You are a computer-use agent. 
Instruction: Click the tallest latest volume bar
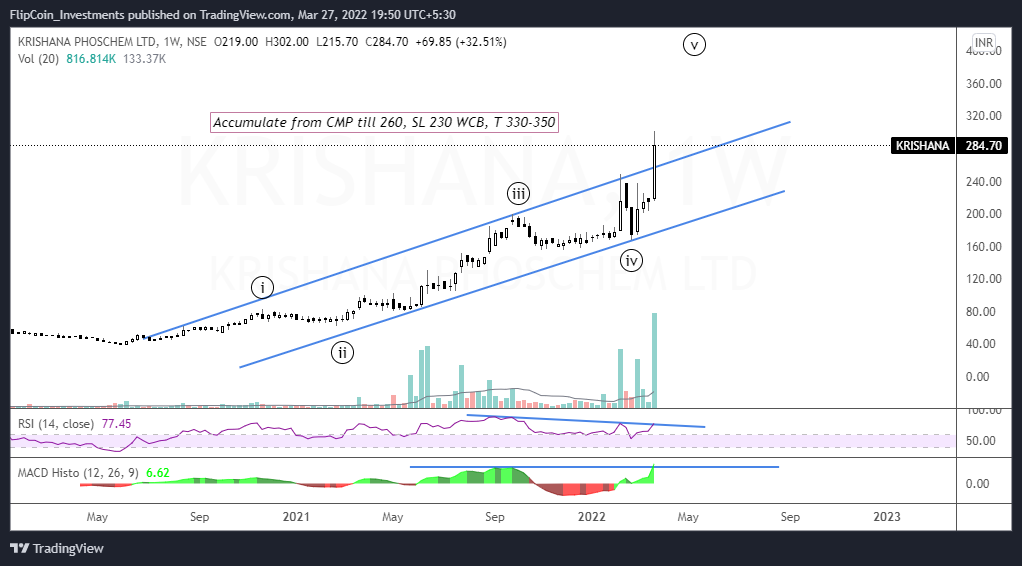654,360
